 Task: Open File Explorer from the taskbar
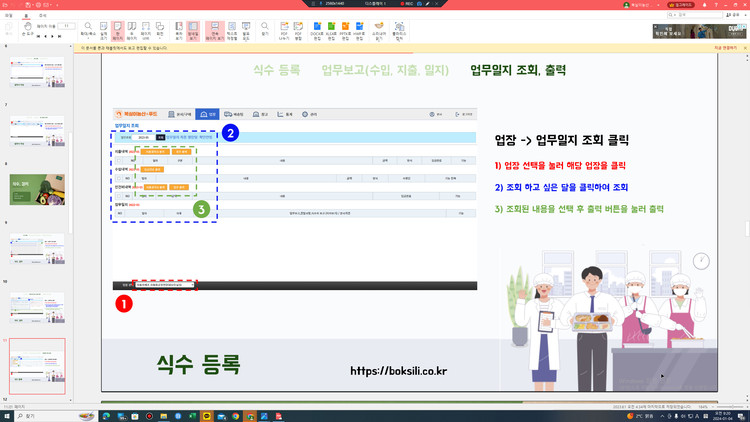point(164,416)
